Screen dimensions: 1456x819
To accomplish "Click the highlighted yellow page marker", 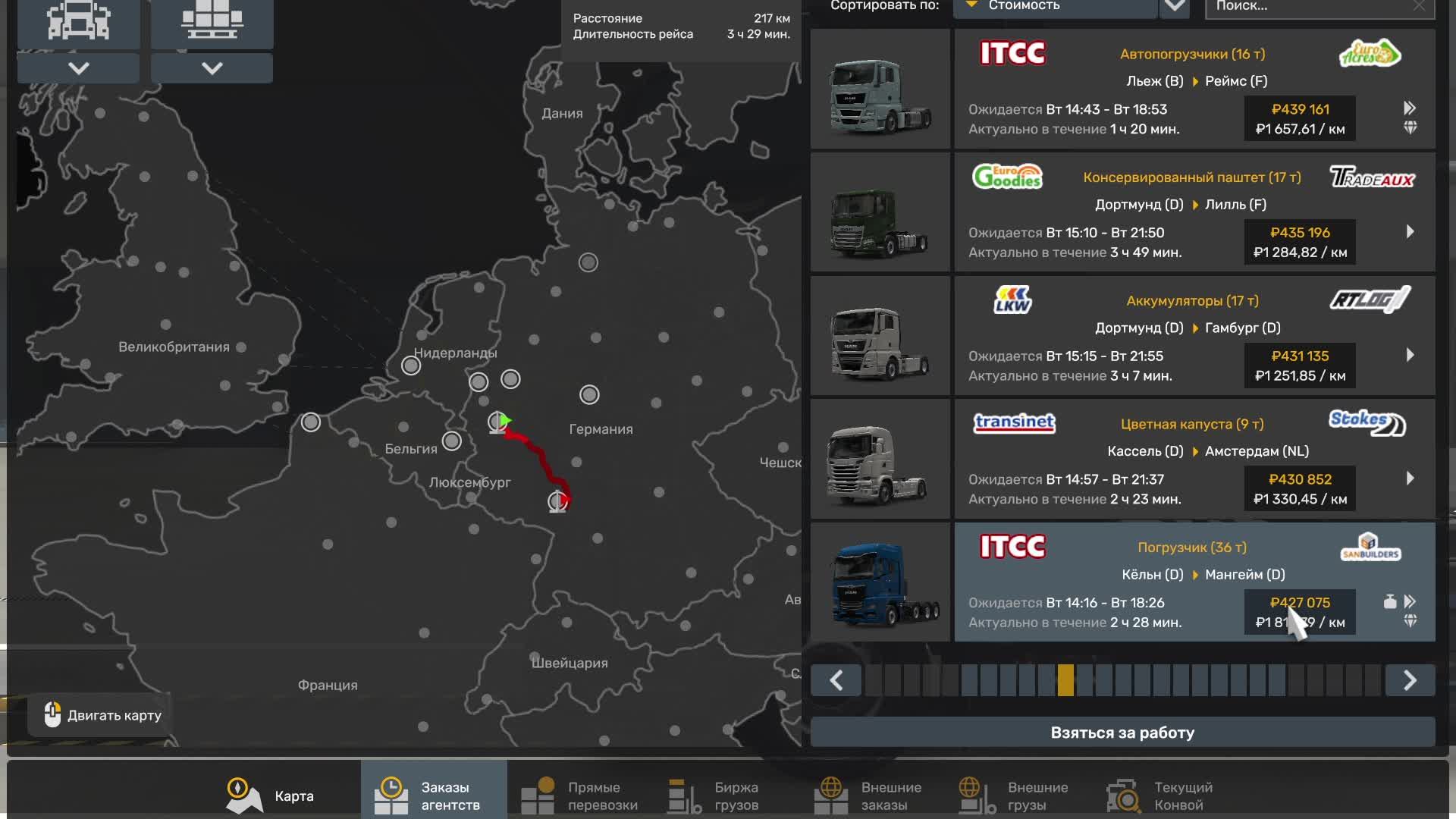I will coord(1065,680).
